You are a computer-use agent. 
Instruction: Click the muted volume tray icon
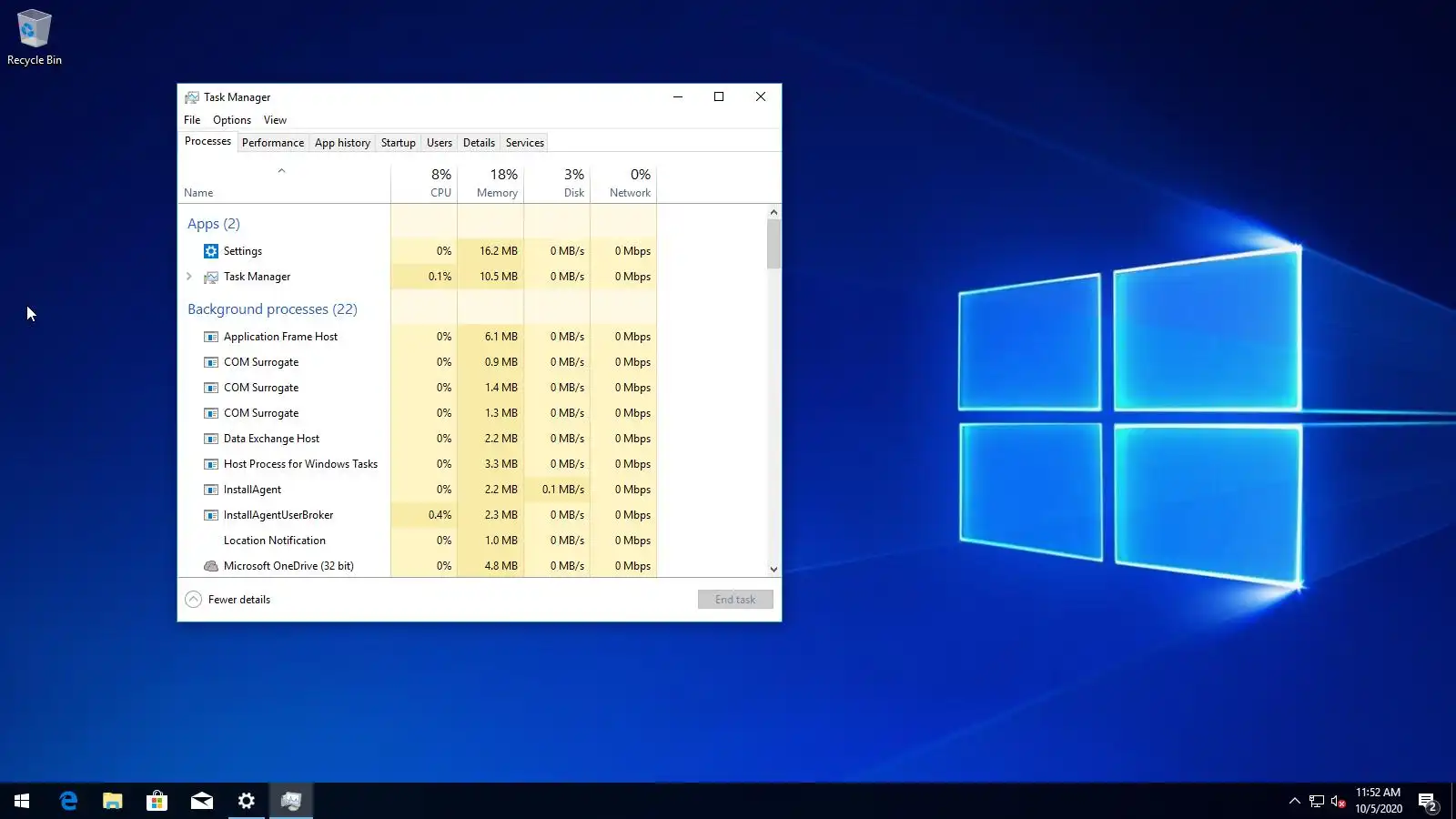[x=1339, y=801]
